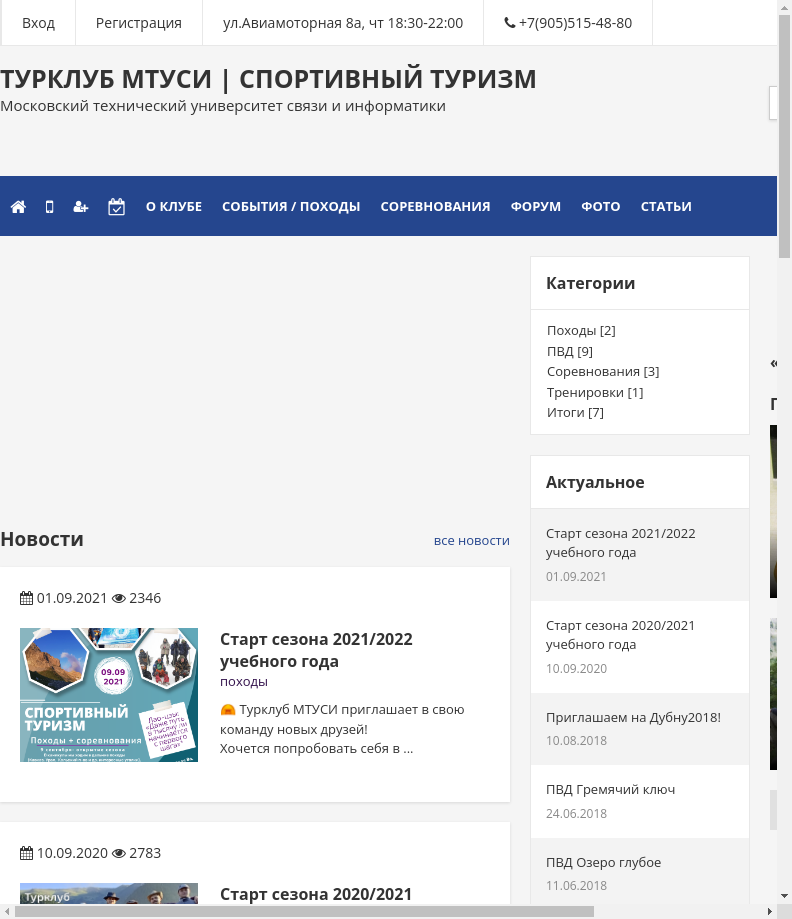Select the ПВД [9] category

click(570, 351)
